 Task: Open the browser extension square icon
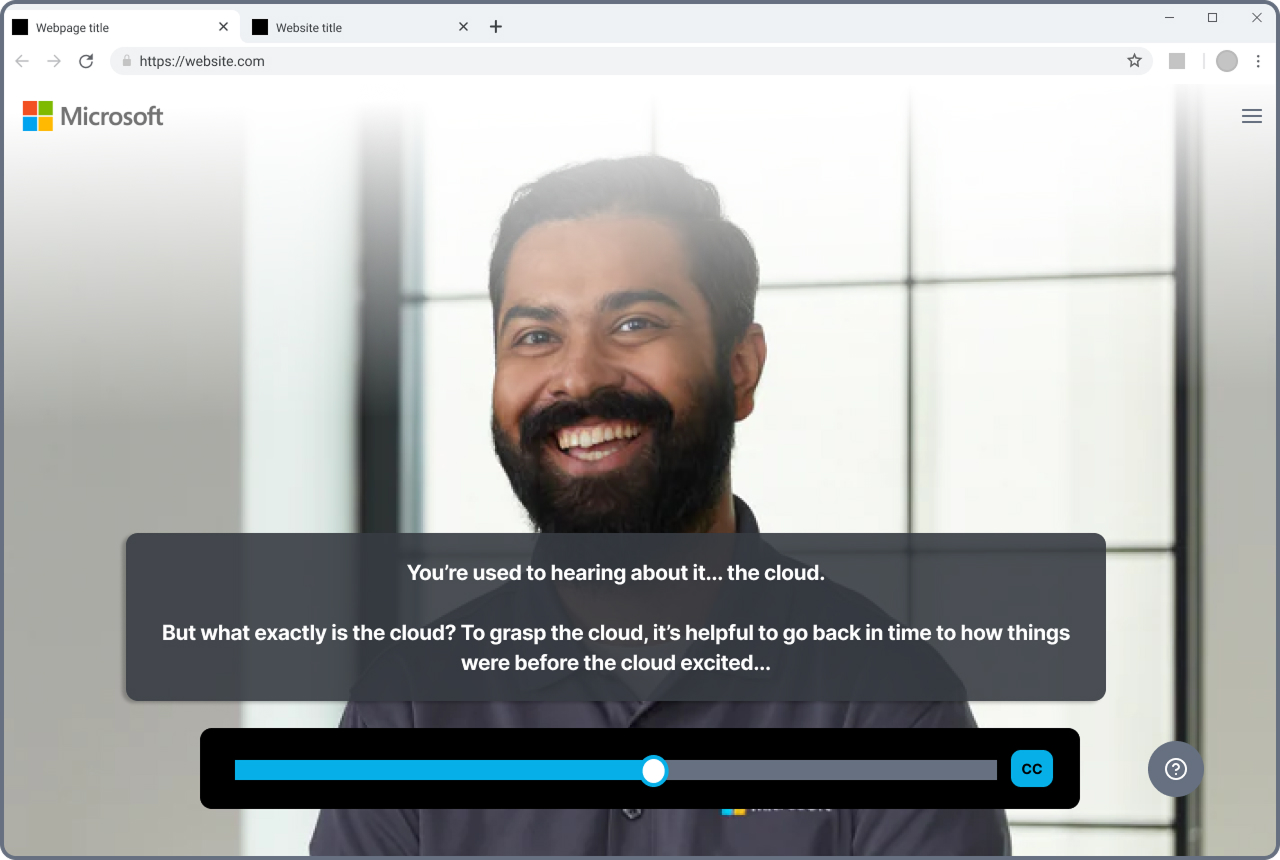pyautogui.click(x=1177, y=61)
